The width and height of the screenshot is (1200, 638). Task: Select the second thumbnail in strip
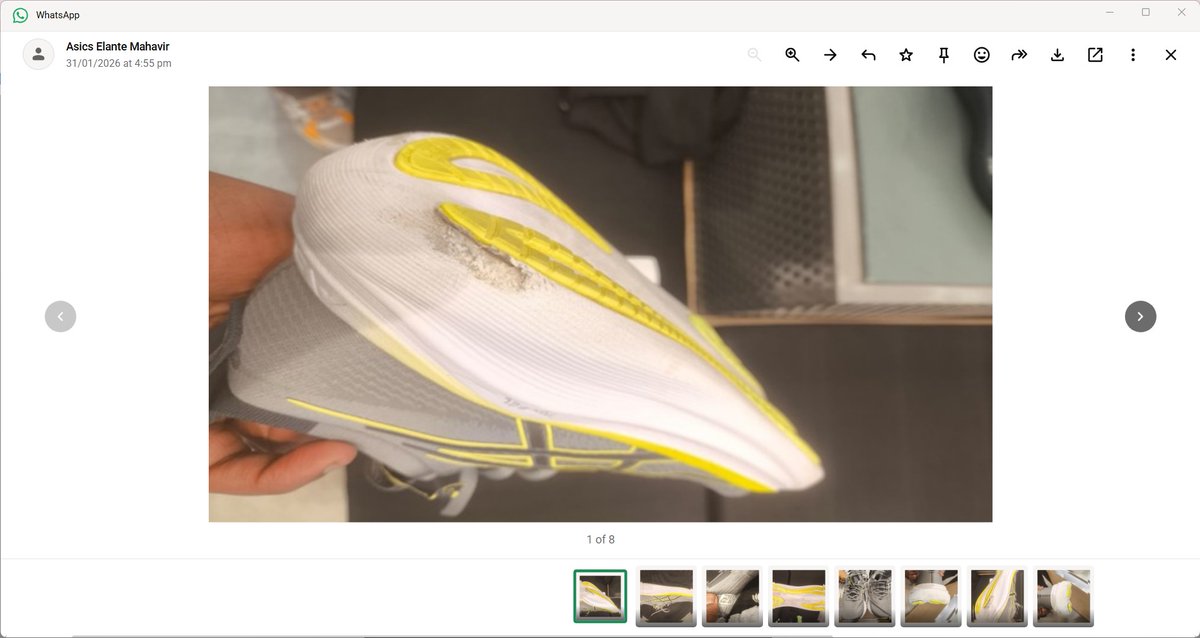(666, 596)
